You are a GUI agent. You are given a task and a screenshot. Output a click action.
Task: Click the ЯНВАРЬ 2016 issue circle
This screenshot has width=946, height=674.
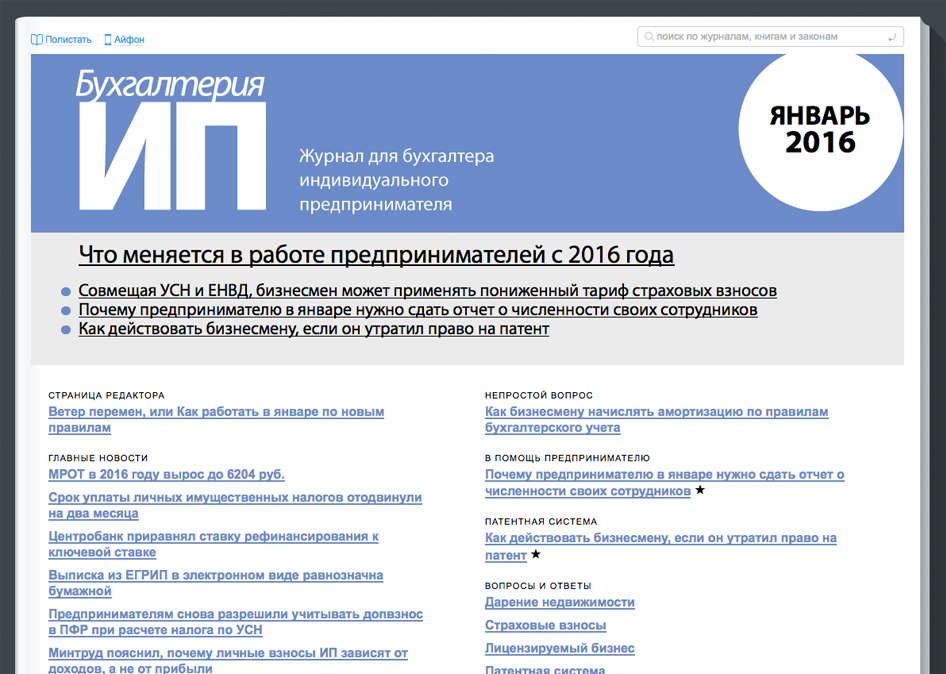coord(820,129)
